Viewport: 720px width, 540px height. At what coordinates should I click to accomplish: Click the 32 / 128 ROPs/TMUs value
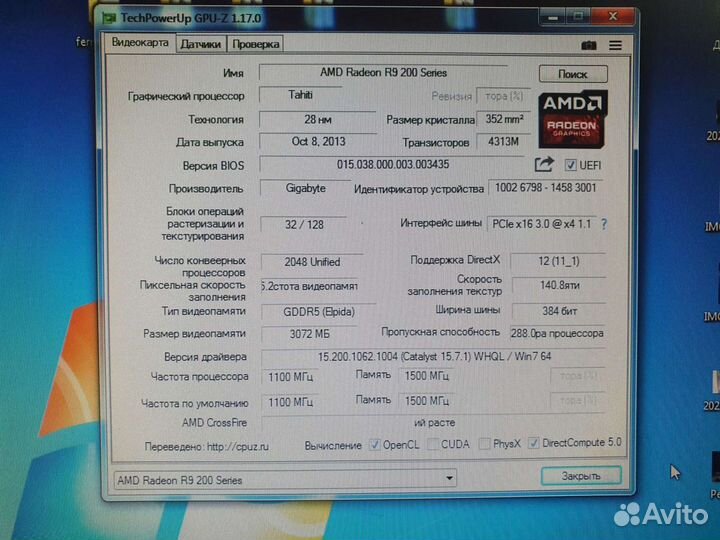point(304,225)
